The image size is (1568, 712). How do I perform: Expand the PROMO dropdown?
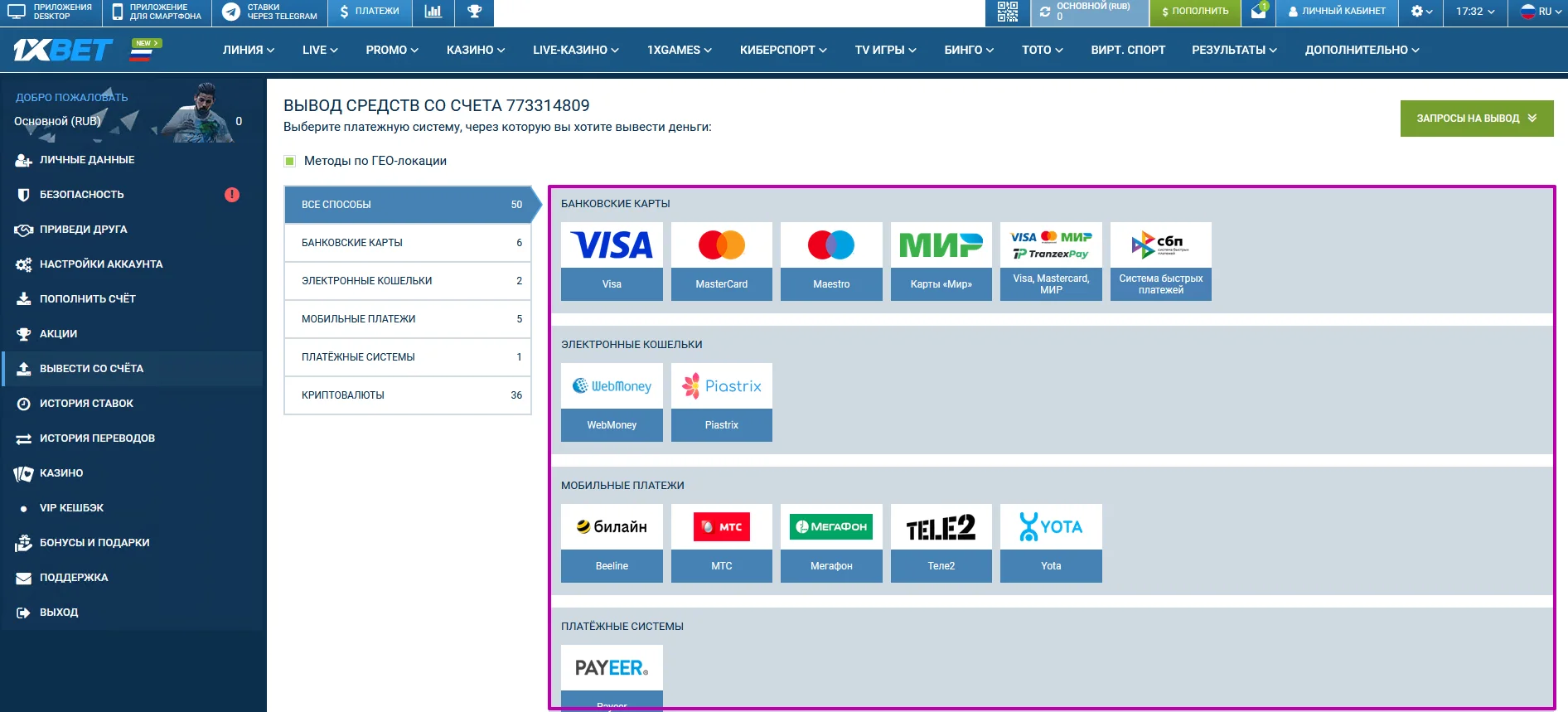click(392, 50)
